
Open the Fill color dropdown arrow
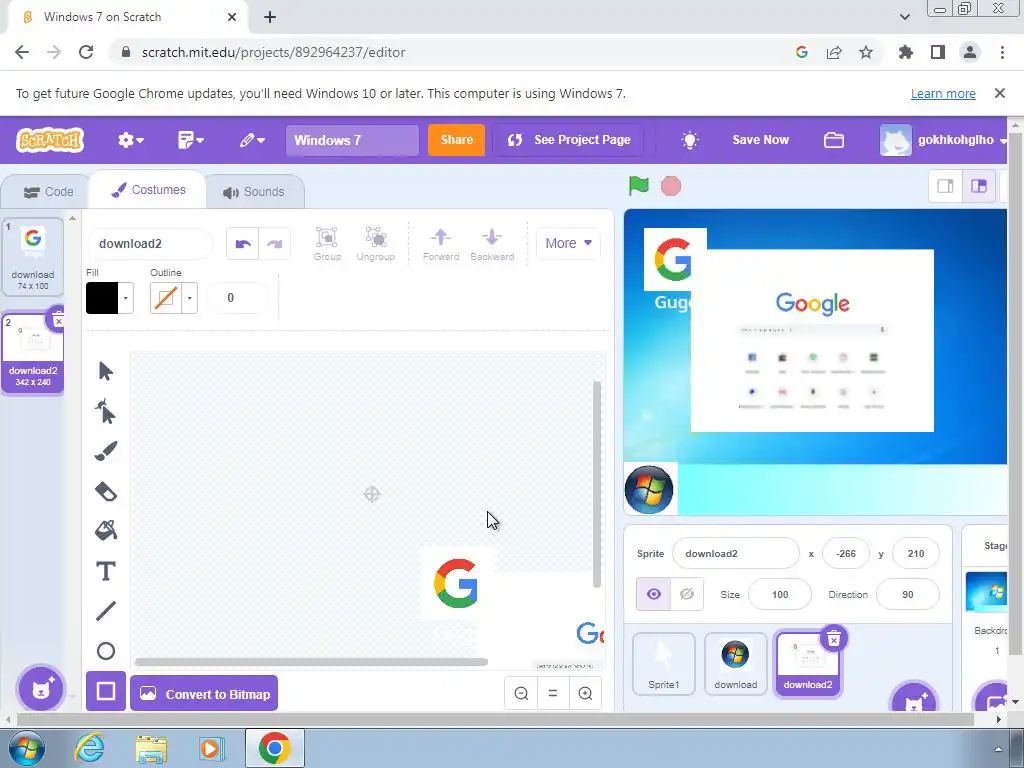click(x=125, y=298)
